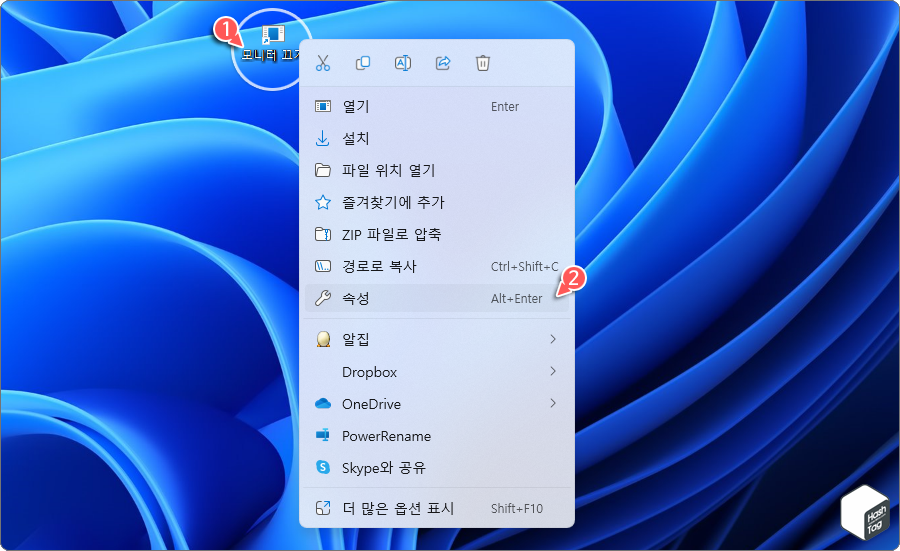The image size is (900, 551).
Task: Select 파일 위치 열기
Action: (437, 170)
